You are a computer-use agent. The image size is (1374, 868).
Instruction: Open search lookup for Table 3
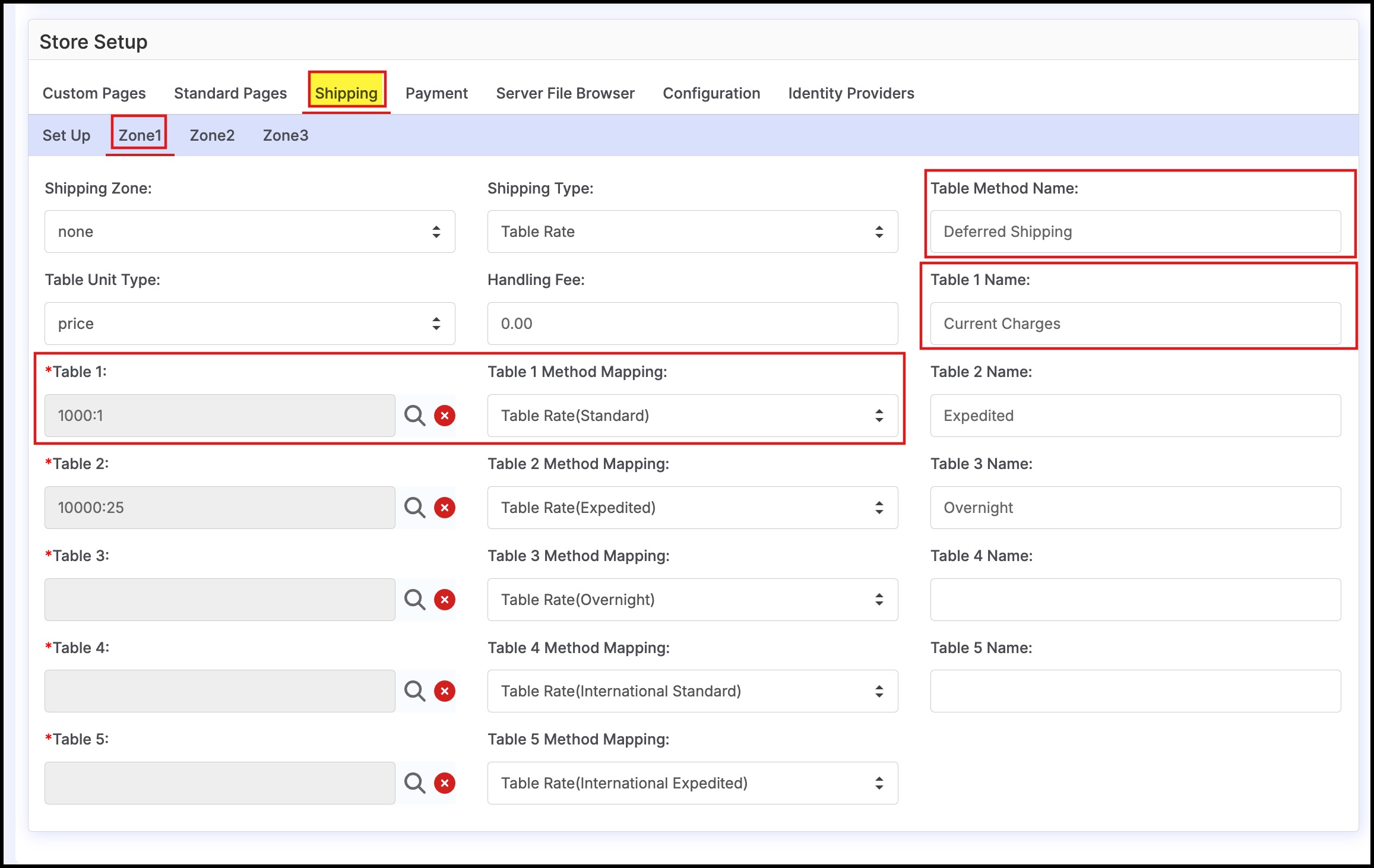click(x=414, y=600)
